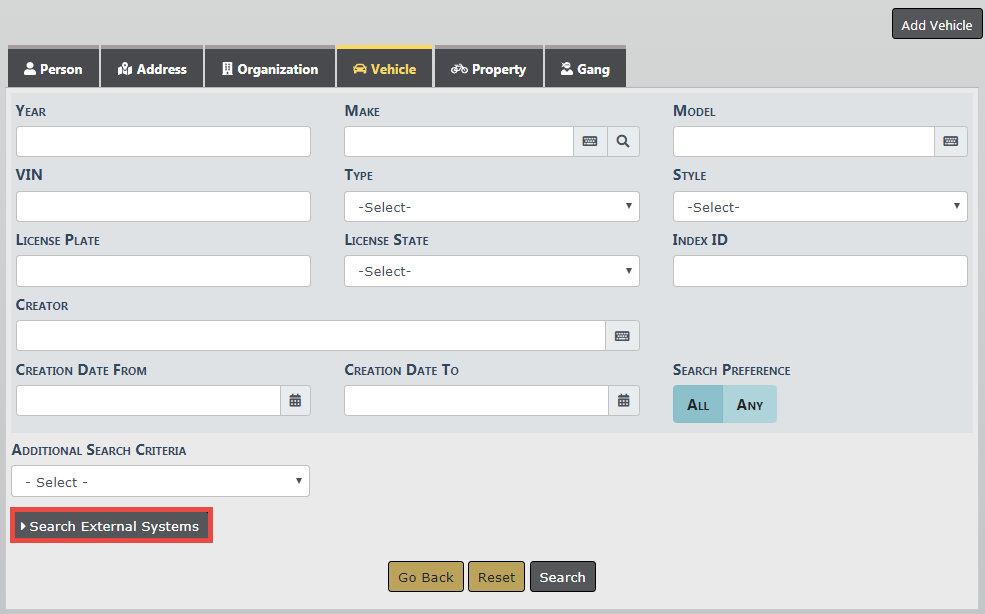Click the Search button

click(x=562, y=577)
